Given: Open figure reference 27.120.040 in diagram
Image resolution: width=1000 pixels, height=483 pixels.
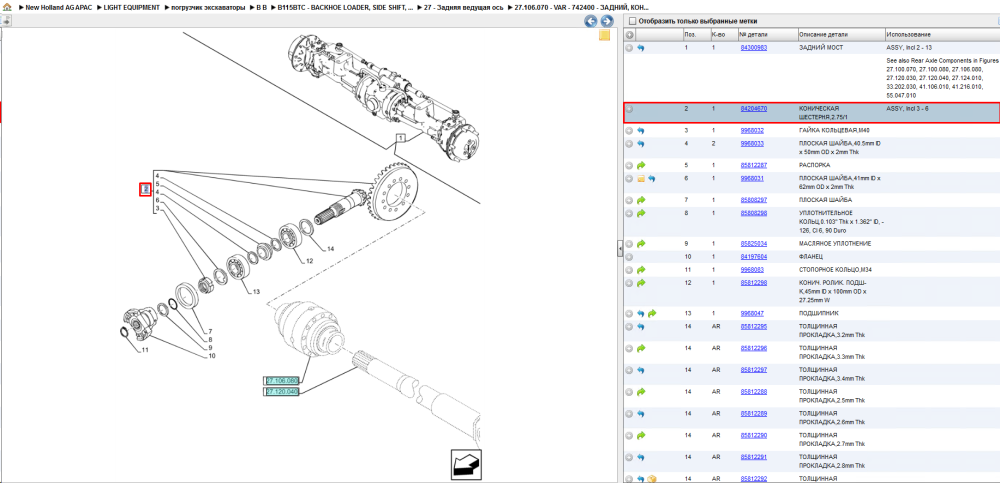Looking at the screenshot, I should (282, 391).
